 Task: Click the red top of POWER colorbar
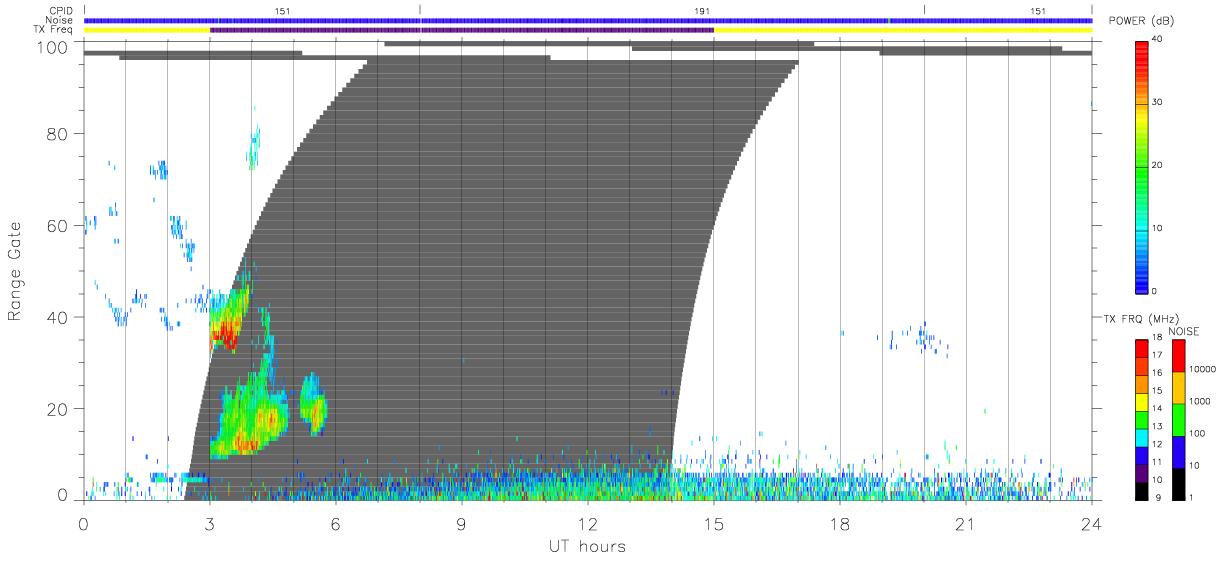point(1141,52)
